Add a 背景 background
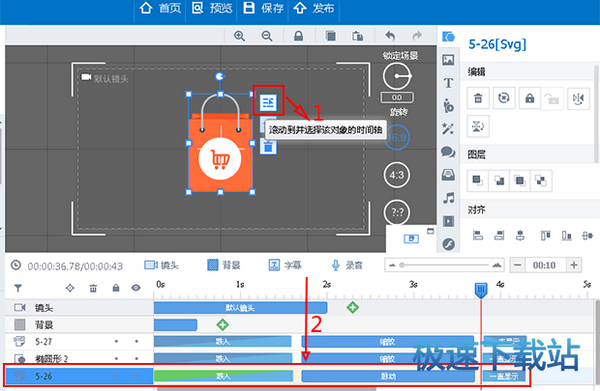This screenshot has height=391, width=600. tap(224, 265)
